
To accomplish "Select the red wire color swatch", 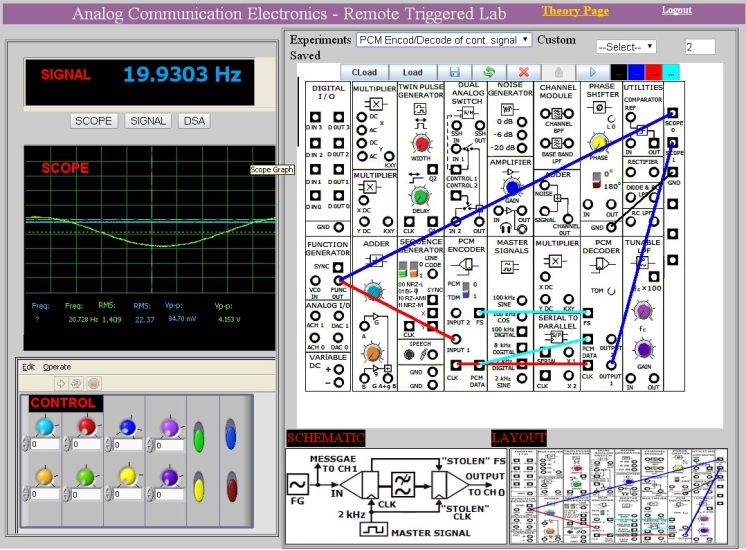I will [653, 72].
